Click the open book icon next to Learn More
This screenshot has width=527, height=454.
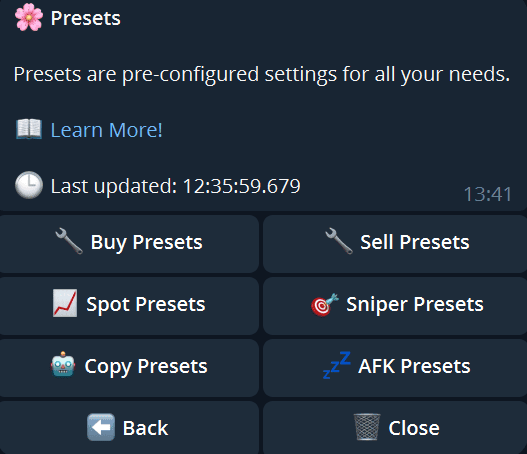29,129
